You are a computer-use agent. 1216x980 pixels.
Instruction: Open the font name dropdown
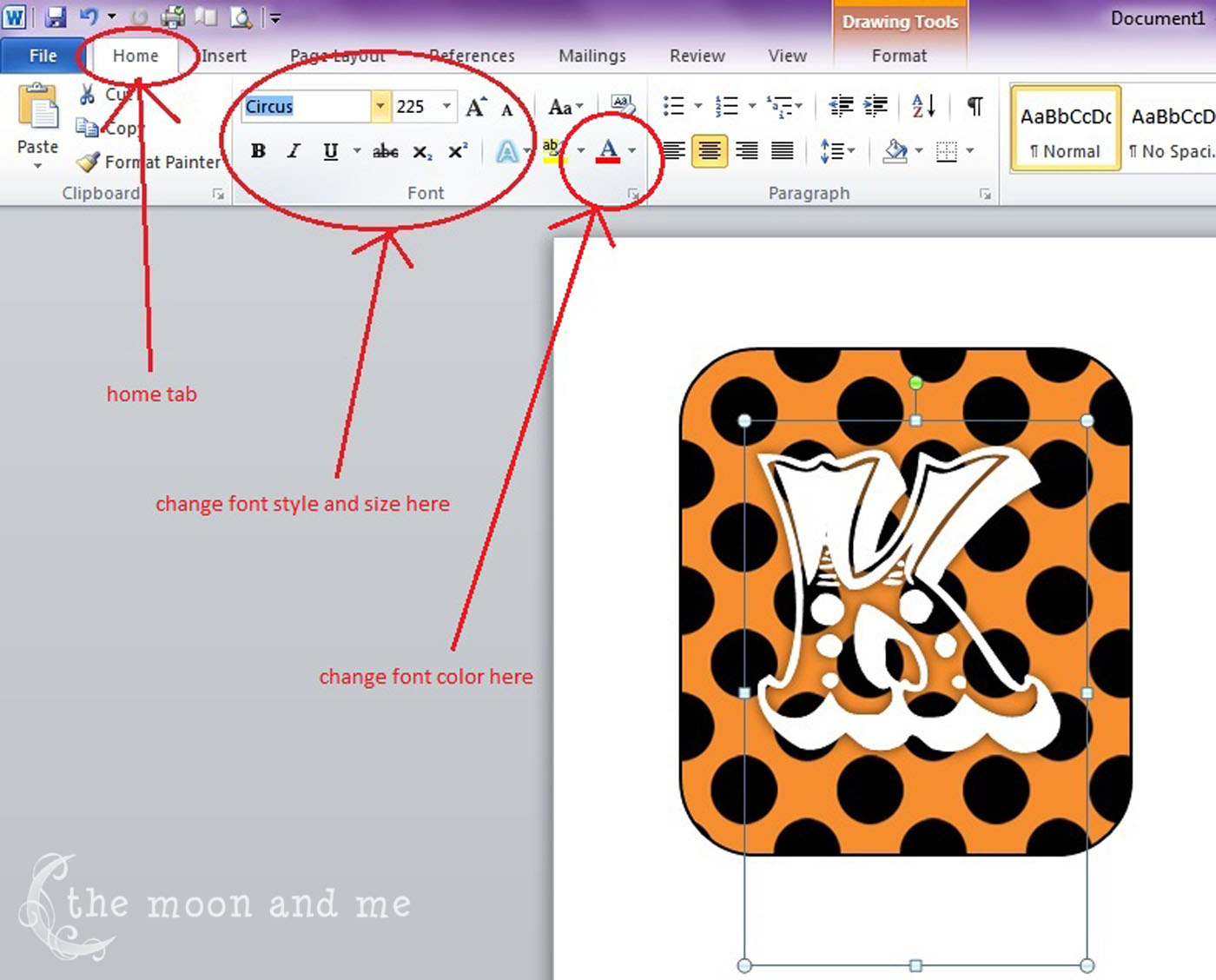pyautogui.click(x=380, y=106)
